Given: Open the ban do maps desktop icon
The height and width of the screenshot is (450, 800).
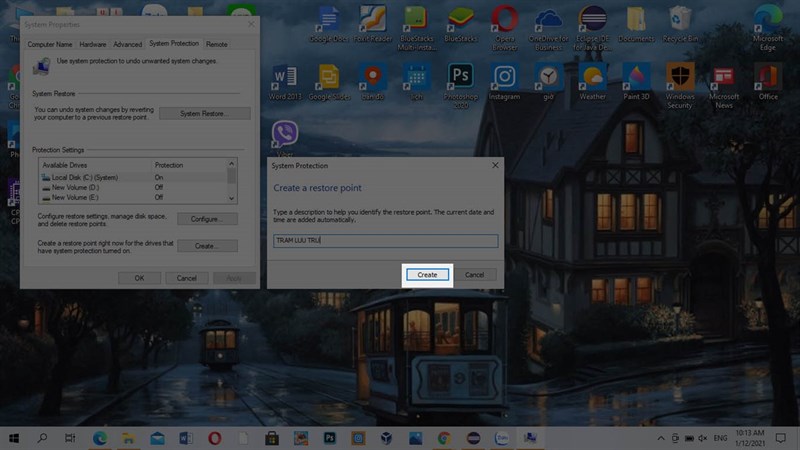Looking at the screenshot, I should point(373,82).
